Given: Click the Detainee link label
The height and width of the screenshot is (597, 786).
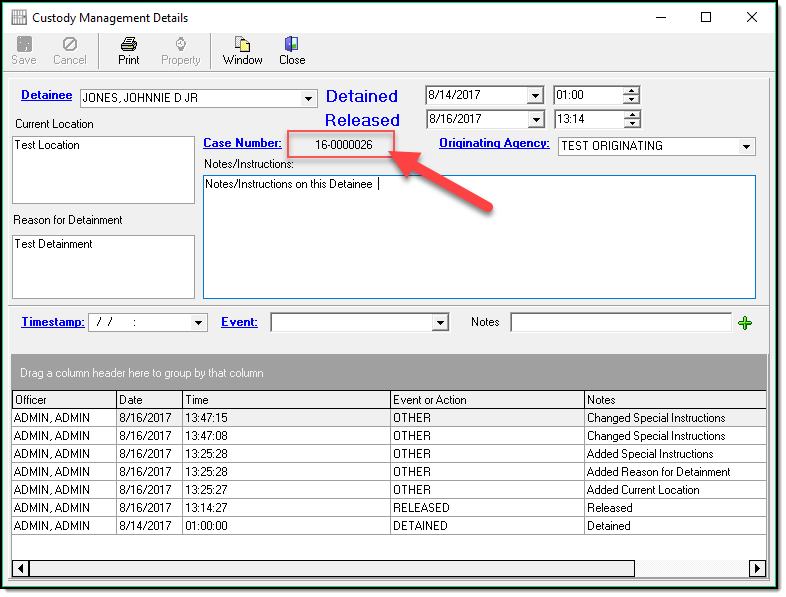Looking at the screenshot, I should (46, 95).
